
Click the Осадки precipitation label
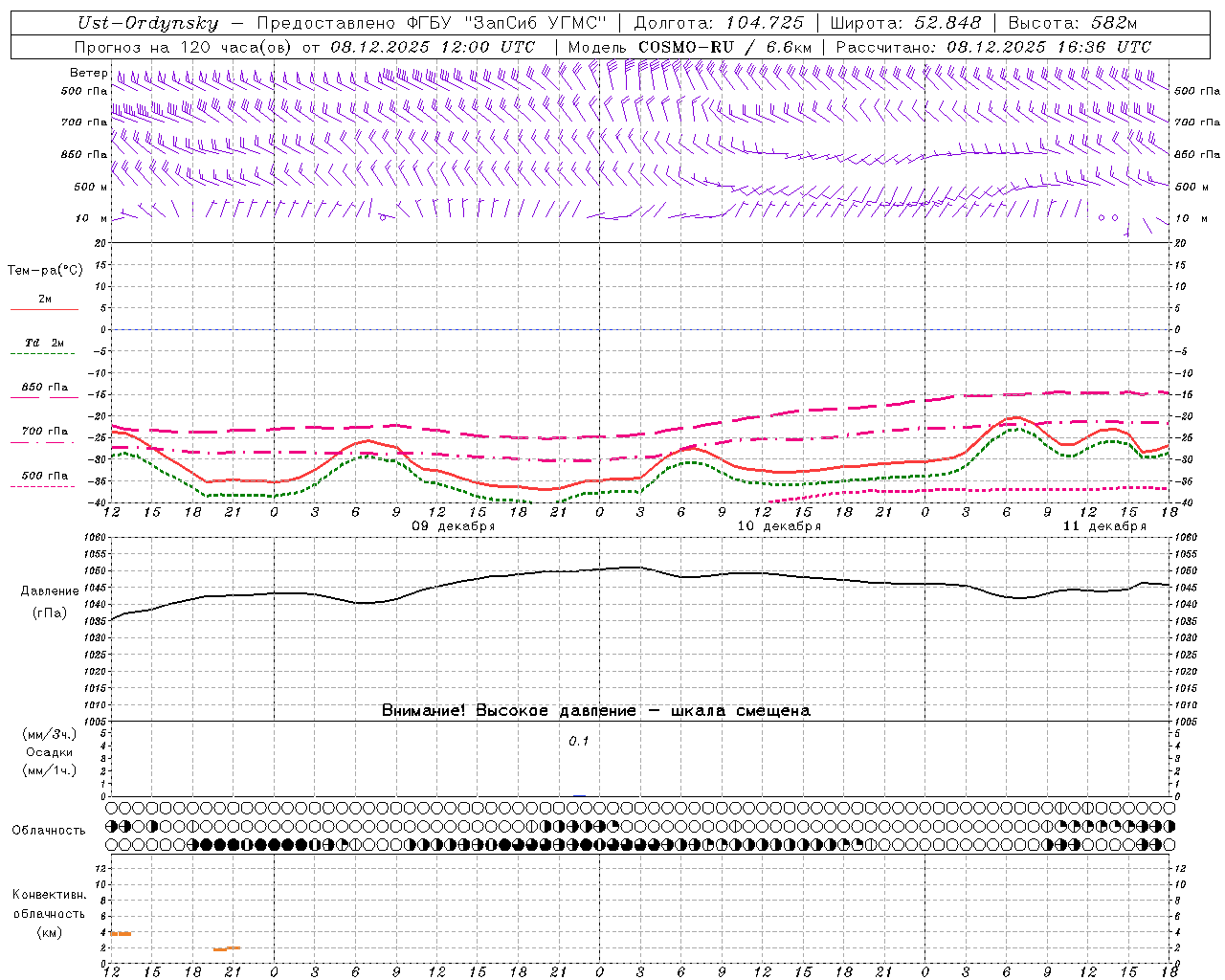49,752
